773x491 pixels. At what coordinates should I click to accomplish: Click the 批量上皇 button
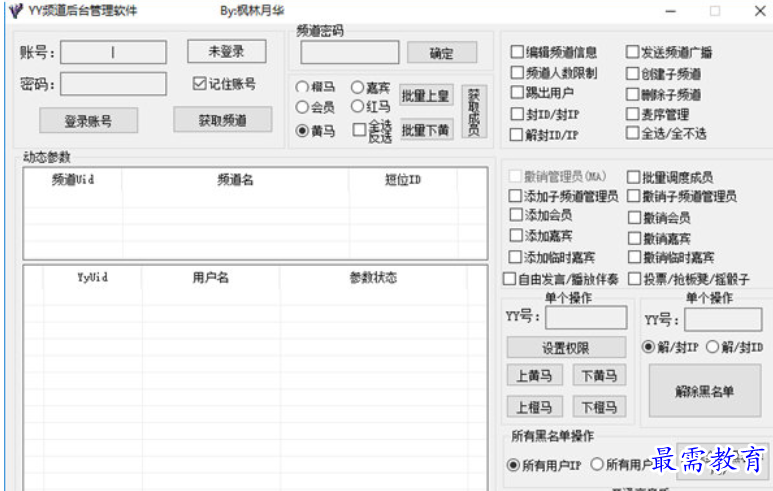coord(425,96)
